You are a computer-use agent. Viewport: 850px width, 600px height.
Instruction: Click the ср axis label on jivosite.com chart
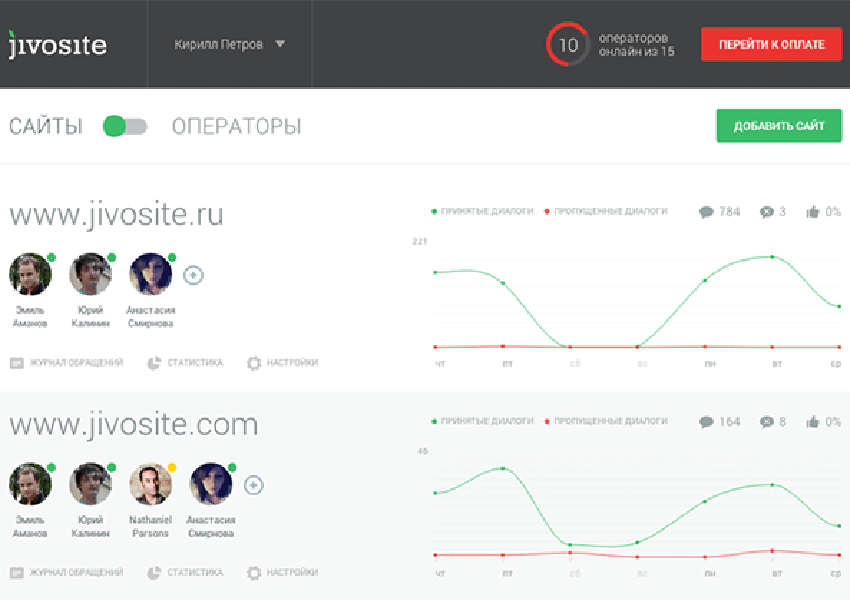click(835, 573)
